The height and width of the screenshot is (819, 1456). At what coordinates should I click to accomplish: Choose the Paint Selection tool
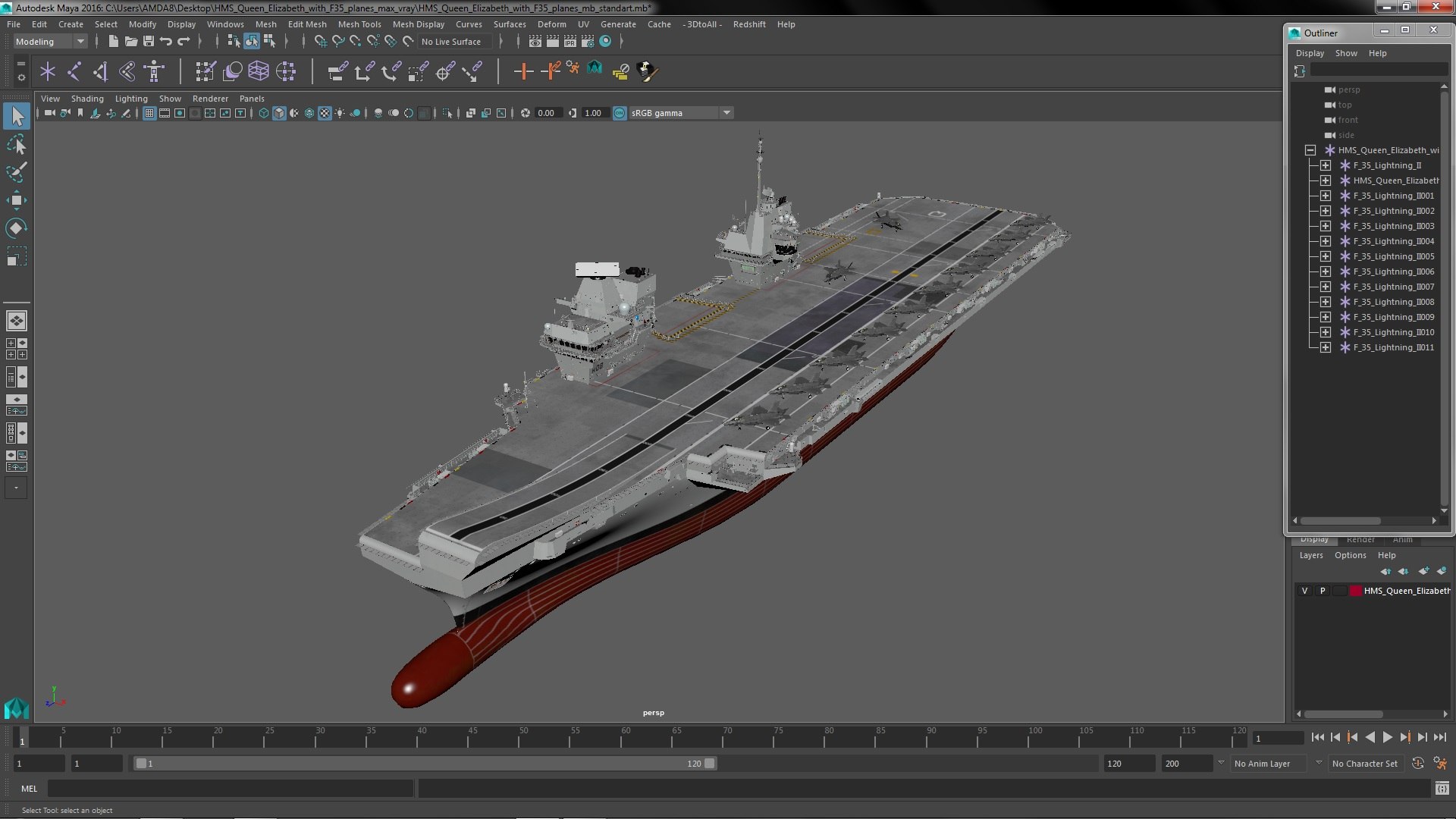pyautogui.click(x=17, y=172)
